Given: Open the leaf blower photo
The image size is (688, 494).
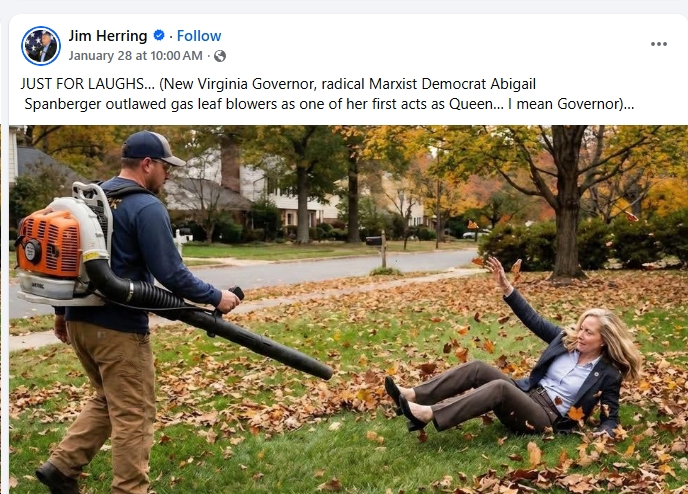Looking at the screenshot, I should point(348,309).
